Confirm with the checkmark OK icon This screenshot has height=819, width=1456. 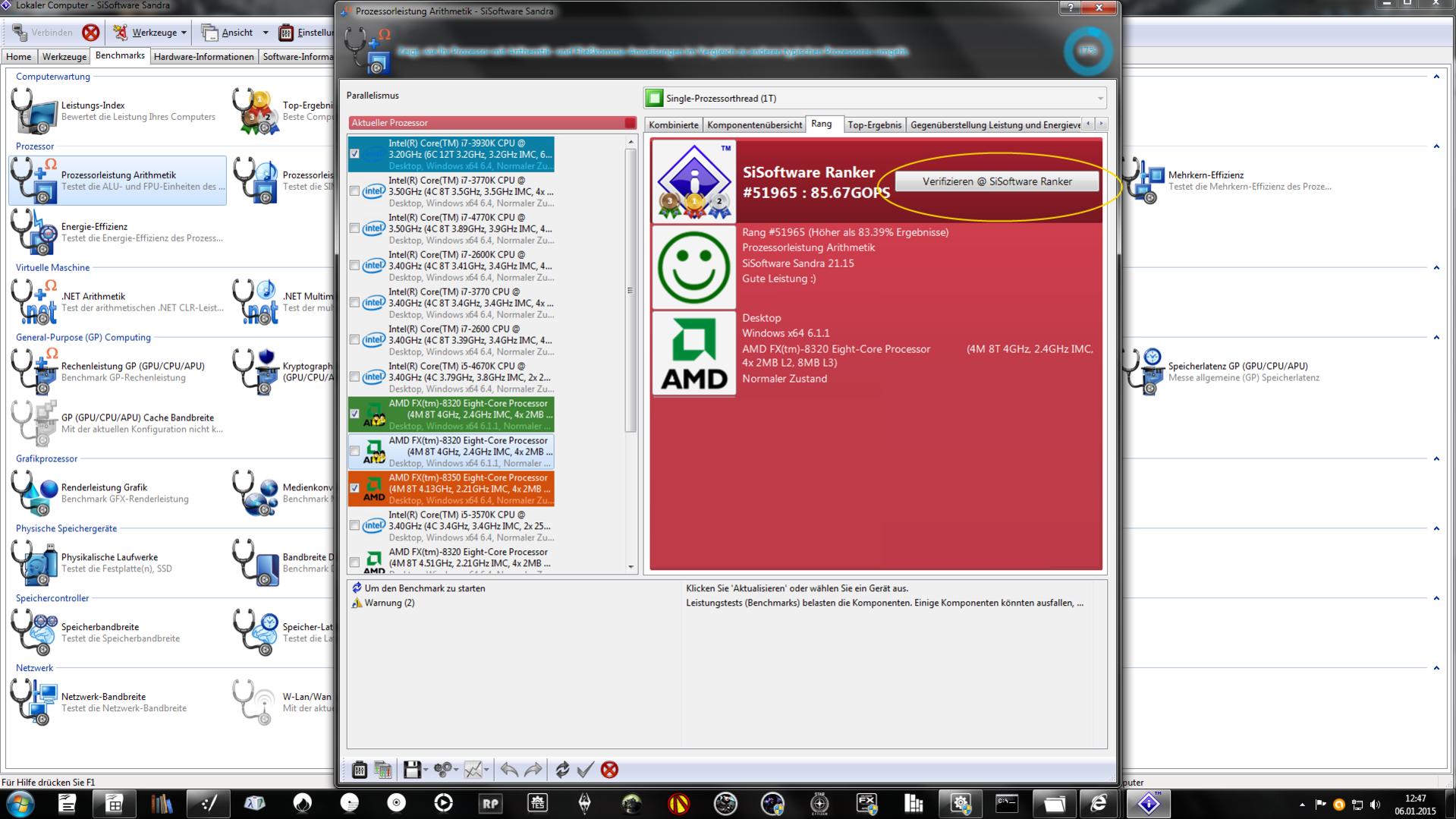(585, 770)
